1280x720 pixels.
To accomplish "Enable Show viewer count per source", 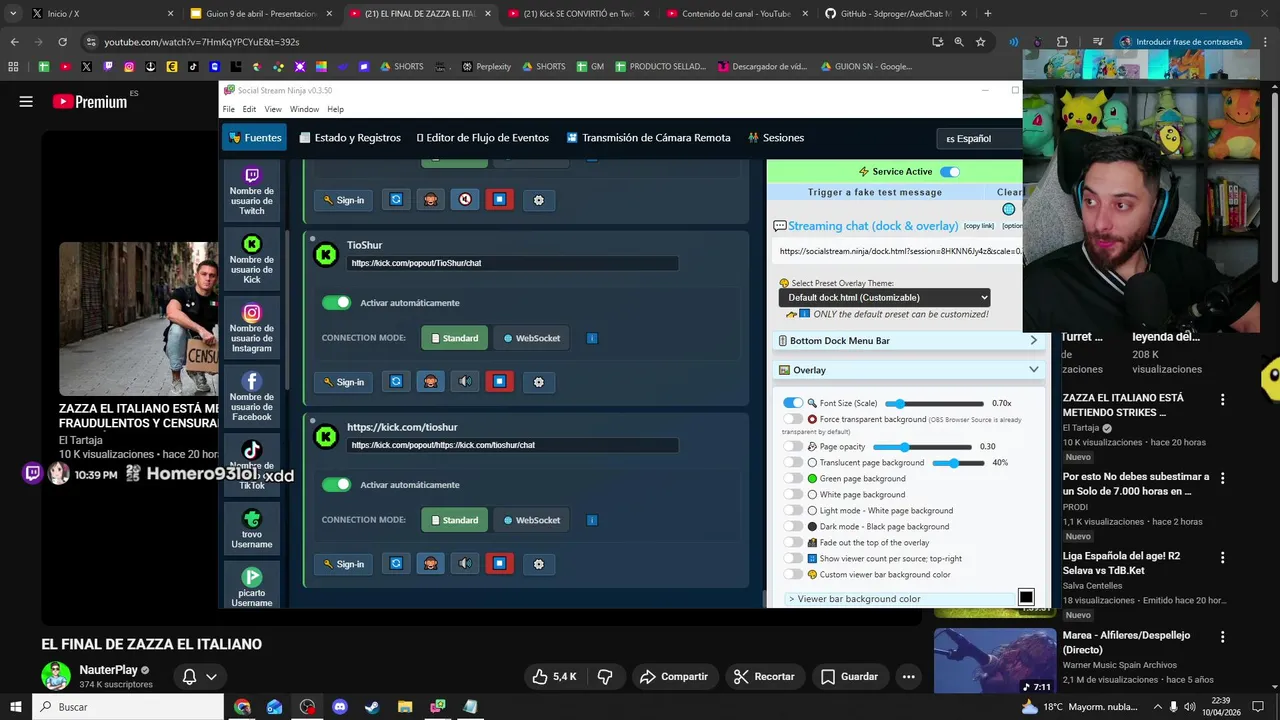I will [793, 559].
